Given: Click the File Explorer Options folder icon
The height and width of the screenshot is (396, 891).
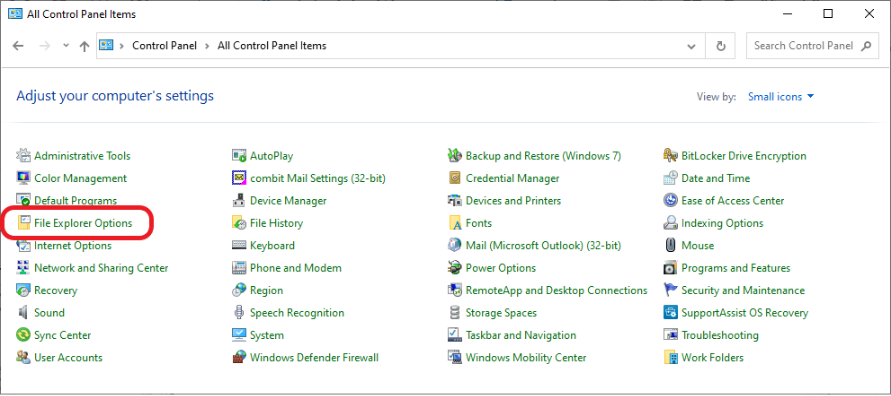Looking at the screenshot, I should click(x=23, y=223).
